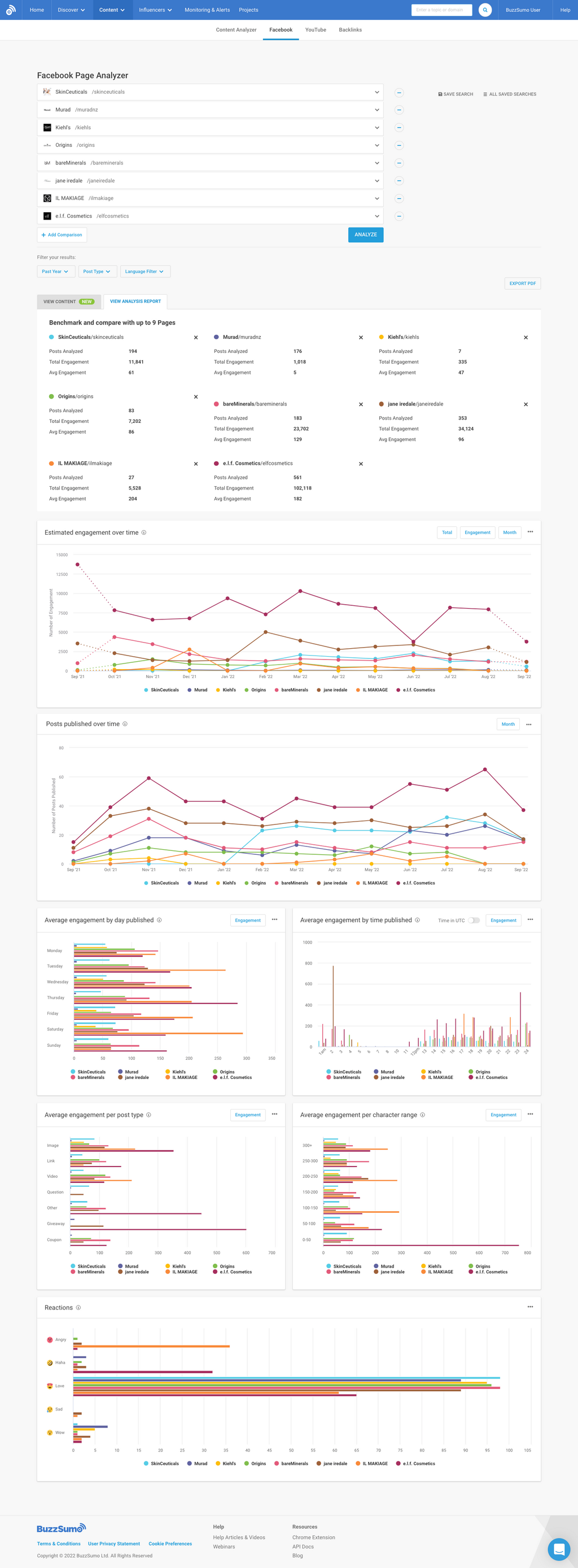Remove the SkinCeuticals page with minus icon
The width and height of the screenshot is (578, 1568).
pos(399,93)
